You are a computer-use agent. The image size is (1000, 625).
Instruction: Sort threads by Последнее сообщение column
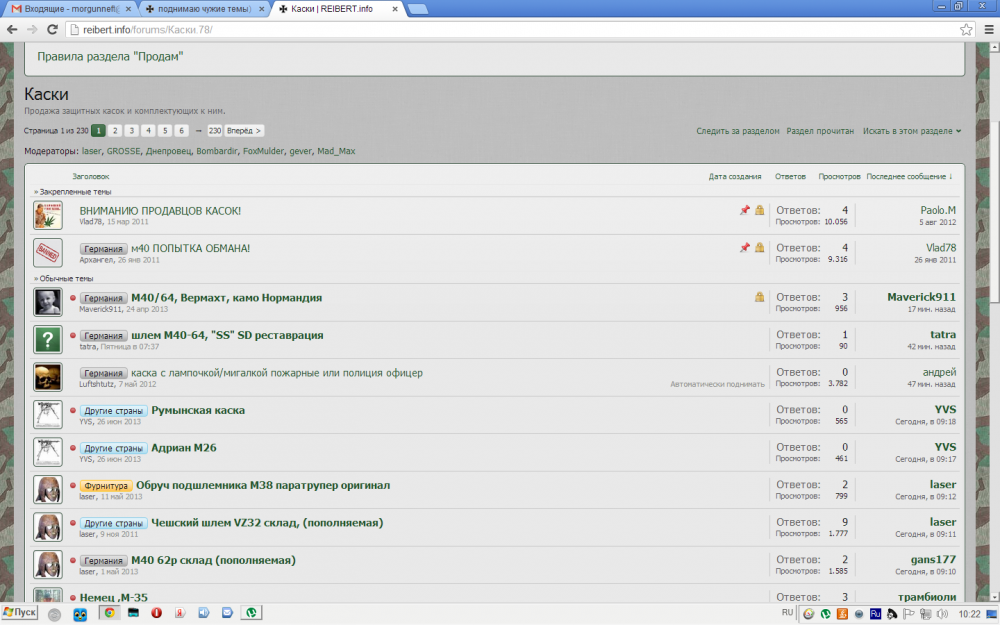tap(909, 176)
